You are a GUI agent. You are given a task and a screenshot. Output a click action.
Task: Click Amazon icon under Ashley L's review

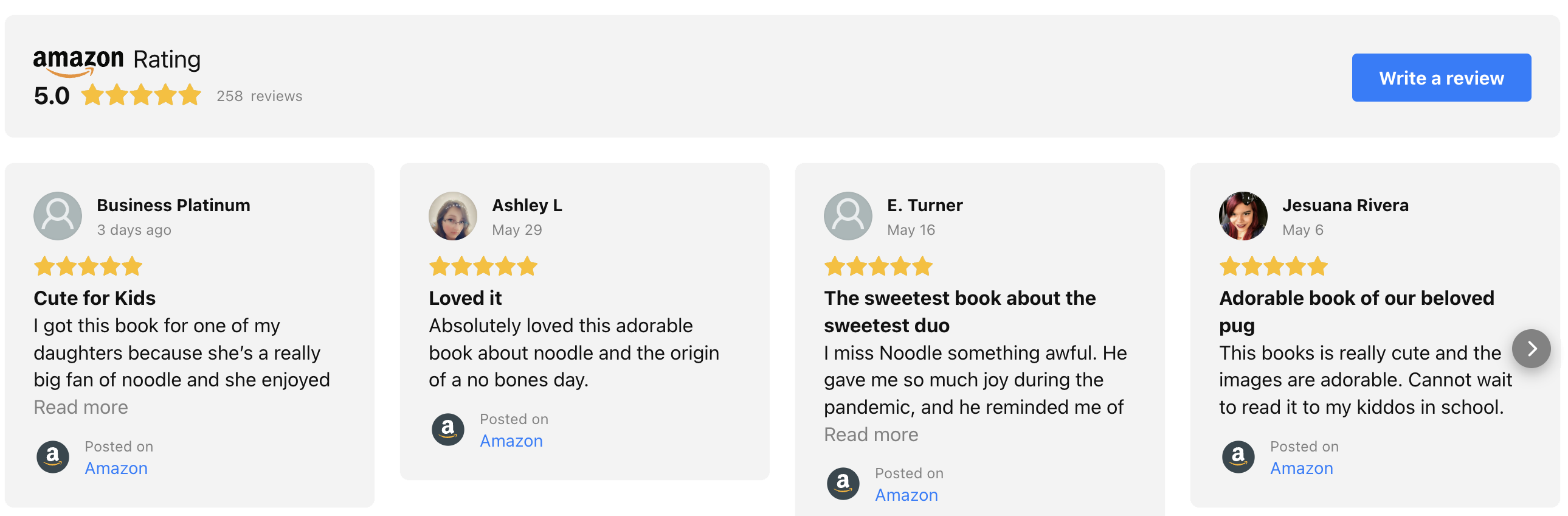[x=448, y=430]
